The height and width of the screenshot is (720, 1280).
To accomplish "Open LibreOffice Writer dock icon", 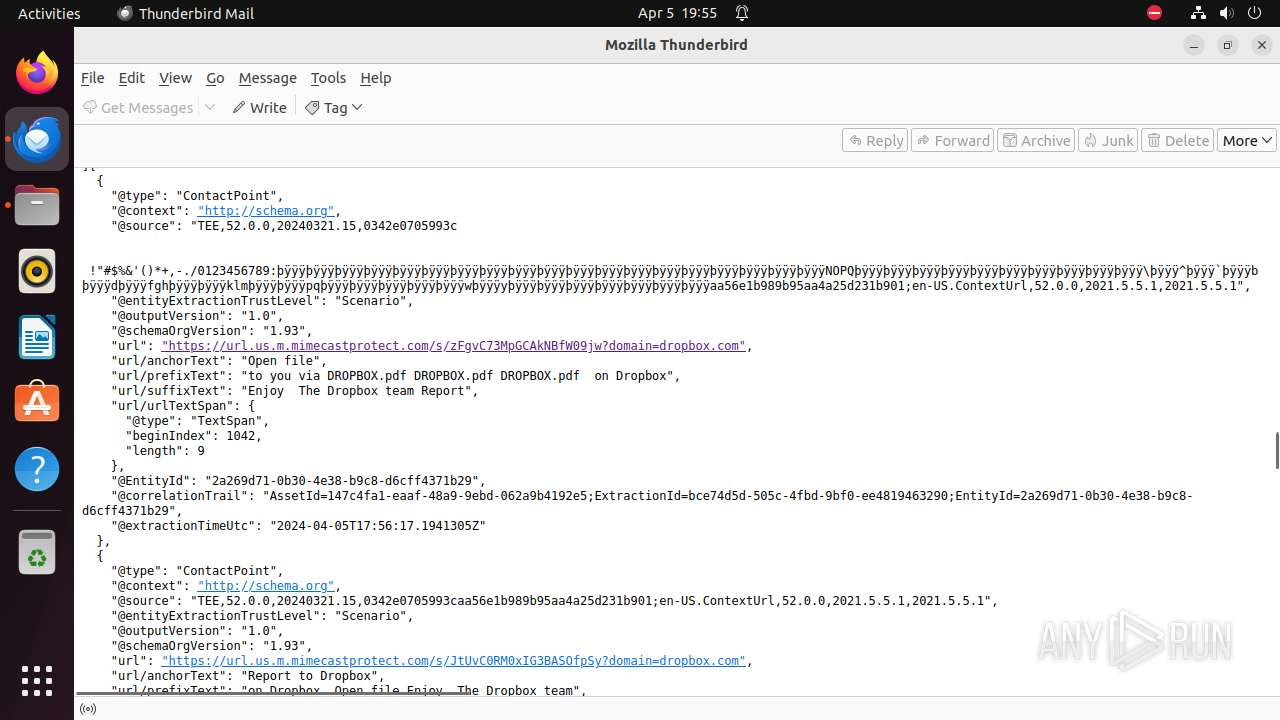I will coord(37,337).
